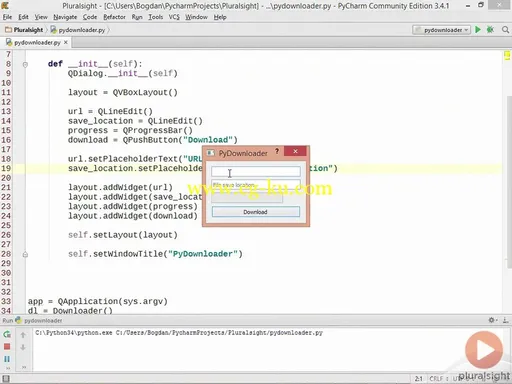Pause output with the blue pause icon
Screen dimensions: 512x384
7,359
